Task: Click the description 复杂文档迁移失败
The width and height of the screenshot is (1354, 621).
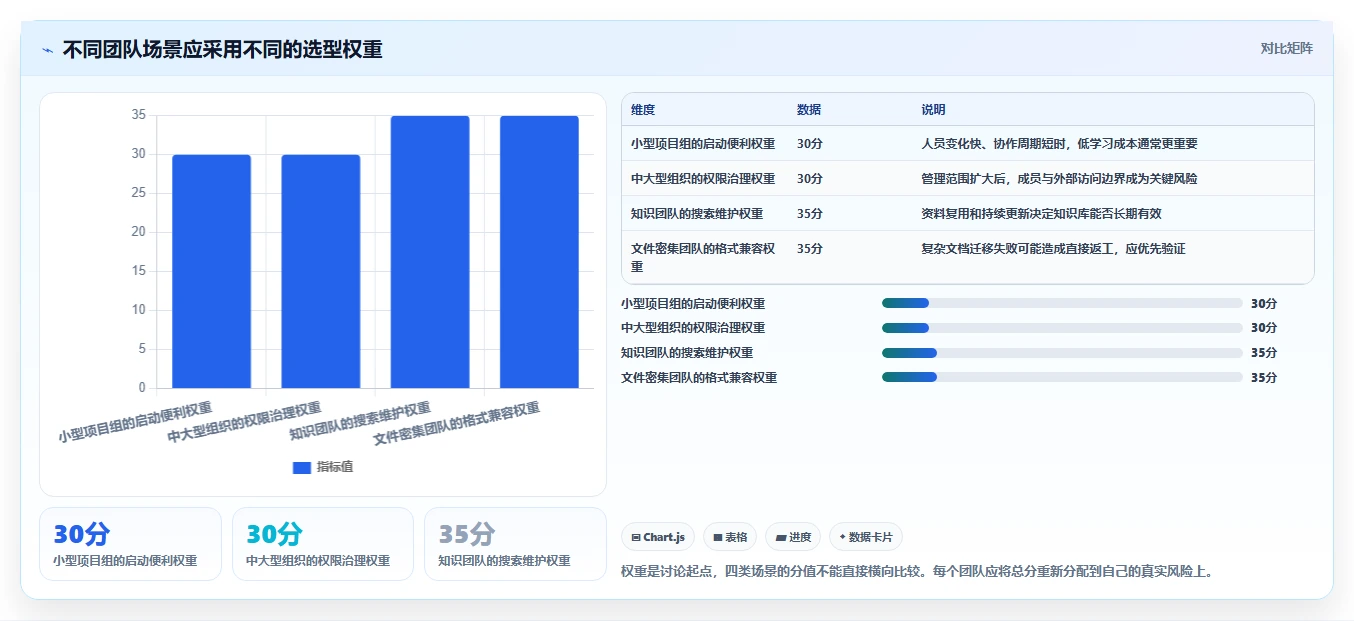Action: point(1053,249)
